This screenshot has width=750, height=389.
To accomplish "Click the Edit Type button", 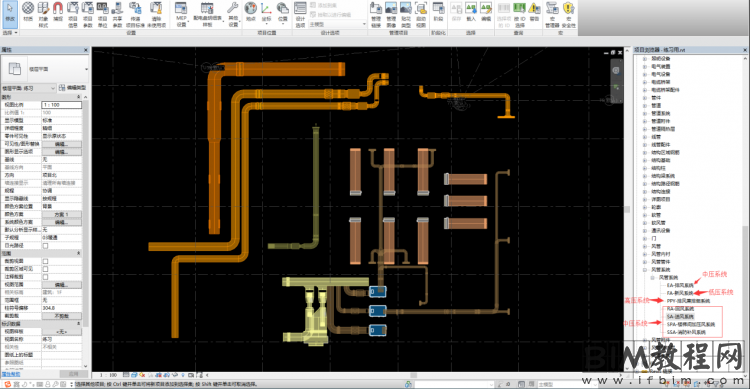I will [72, 88].
